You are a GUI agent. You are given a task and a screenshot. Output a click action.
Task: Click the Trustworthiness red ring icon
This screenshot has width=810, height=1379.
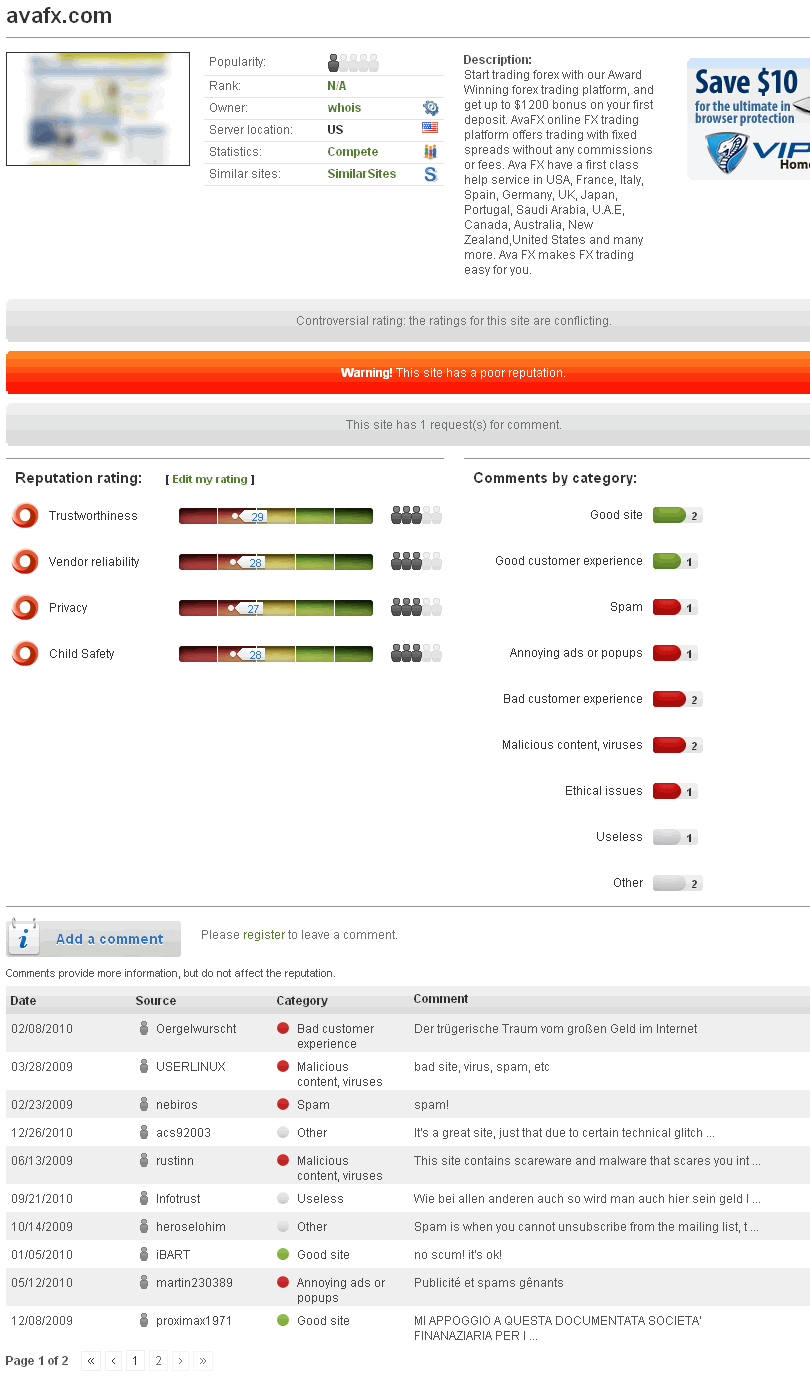pyautogui.click(x=25, y=516)
